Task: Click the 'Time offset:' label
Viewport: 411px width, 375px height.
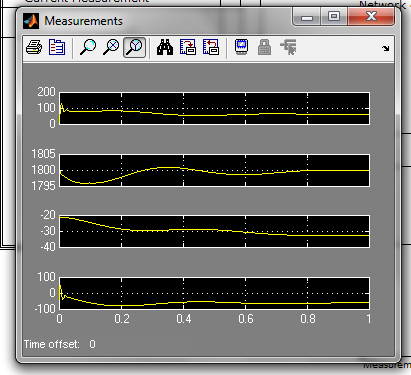Action: click(x=52, y=344)
